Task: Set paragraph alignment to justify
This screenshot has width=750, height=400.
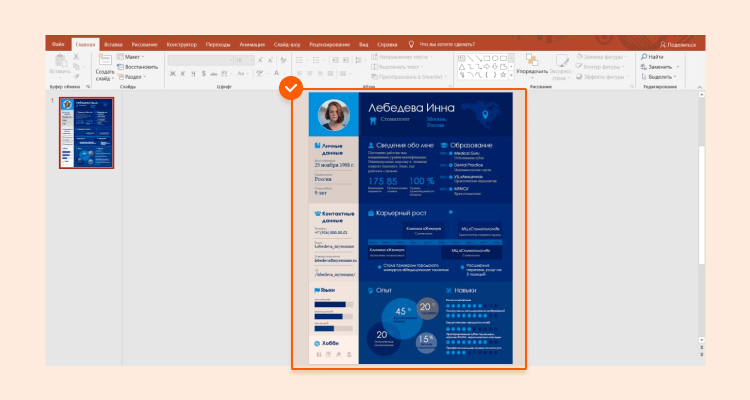Action: [331, 74]
